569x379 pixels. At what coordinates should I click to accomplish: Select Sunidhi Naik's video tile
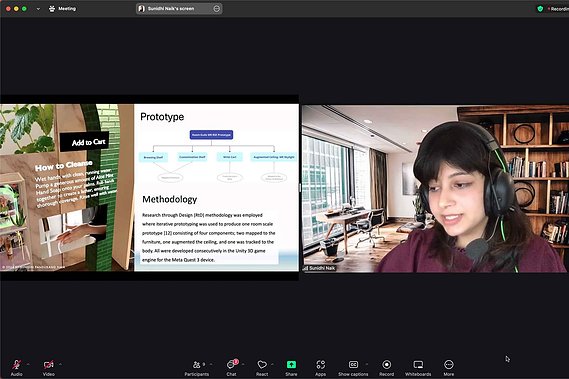tap(434, 188)
